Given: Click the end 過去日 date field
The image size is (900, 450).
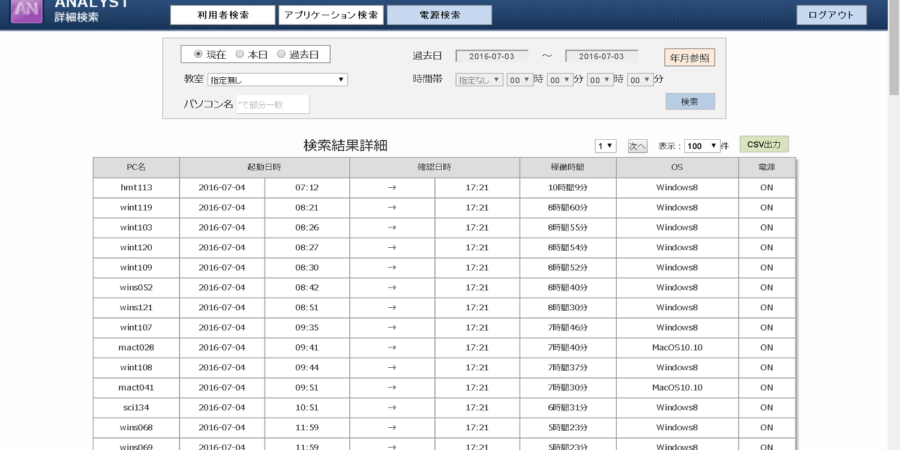Looking at the screenshot, I should [601, 56].
